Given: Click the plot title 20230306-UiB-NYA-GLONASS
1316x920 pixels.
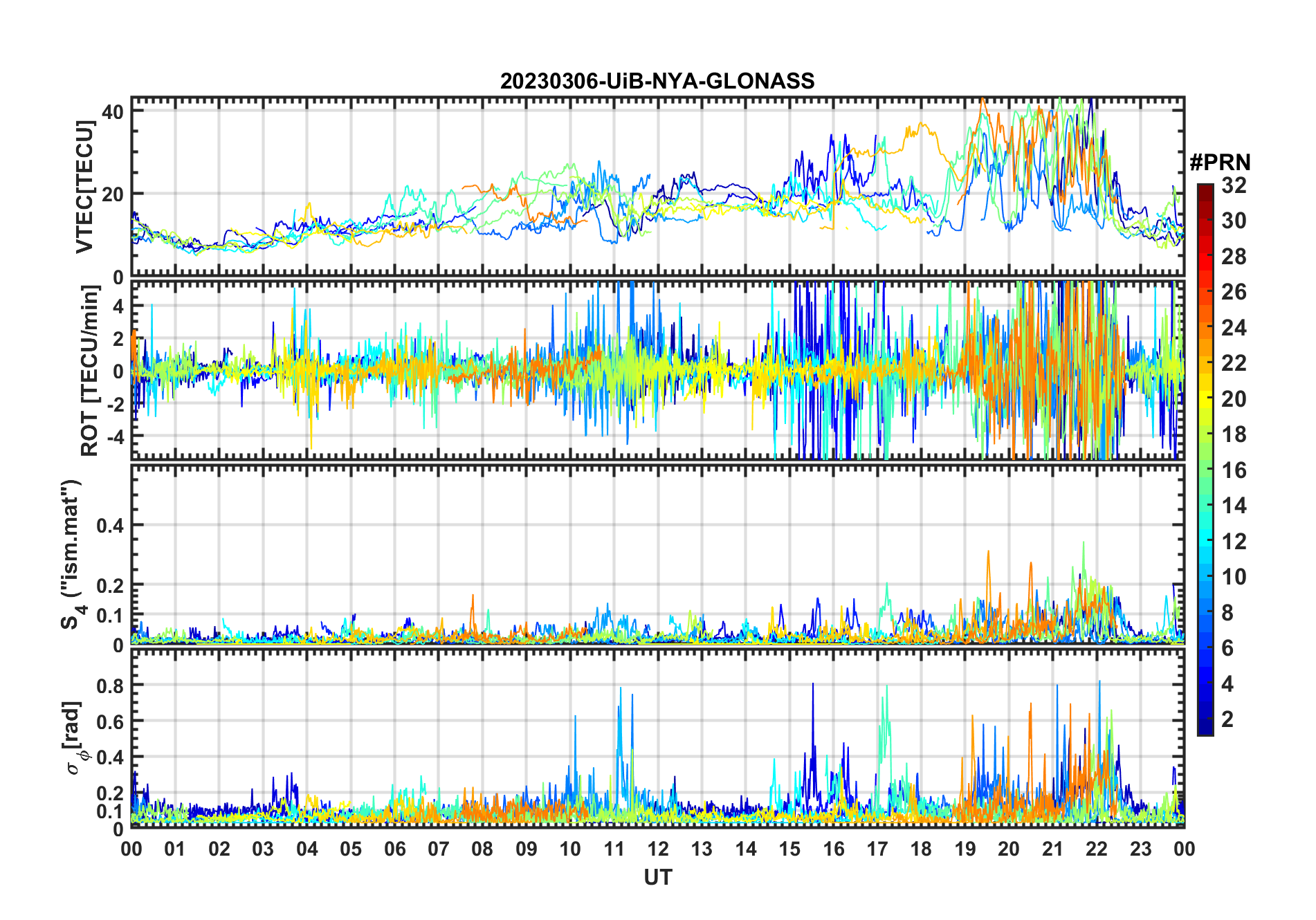Looking at the screenshot, I should pyautogui.click(x=657, y=82).
